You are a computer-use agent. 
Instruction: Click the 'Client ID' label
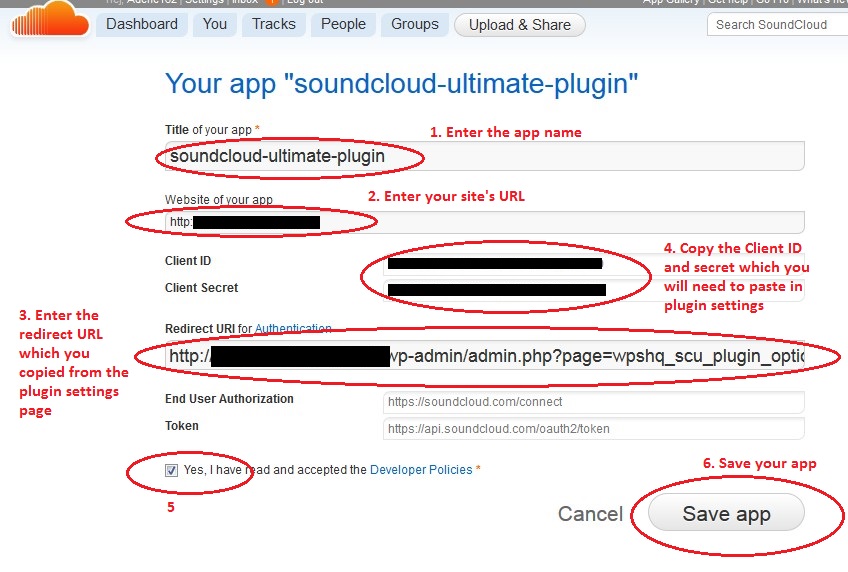(x=188, y=261)
